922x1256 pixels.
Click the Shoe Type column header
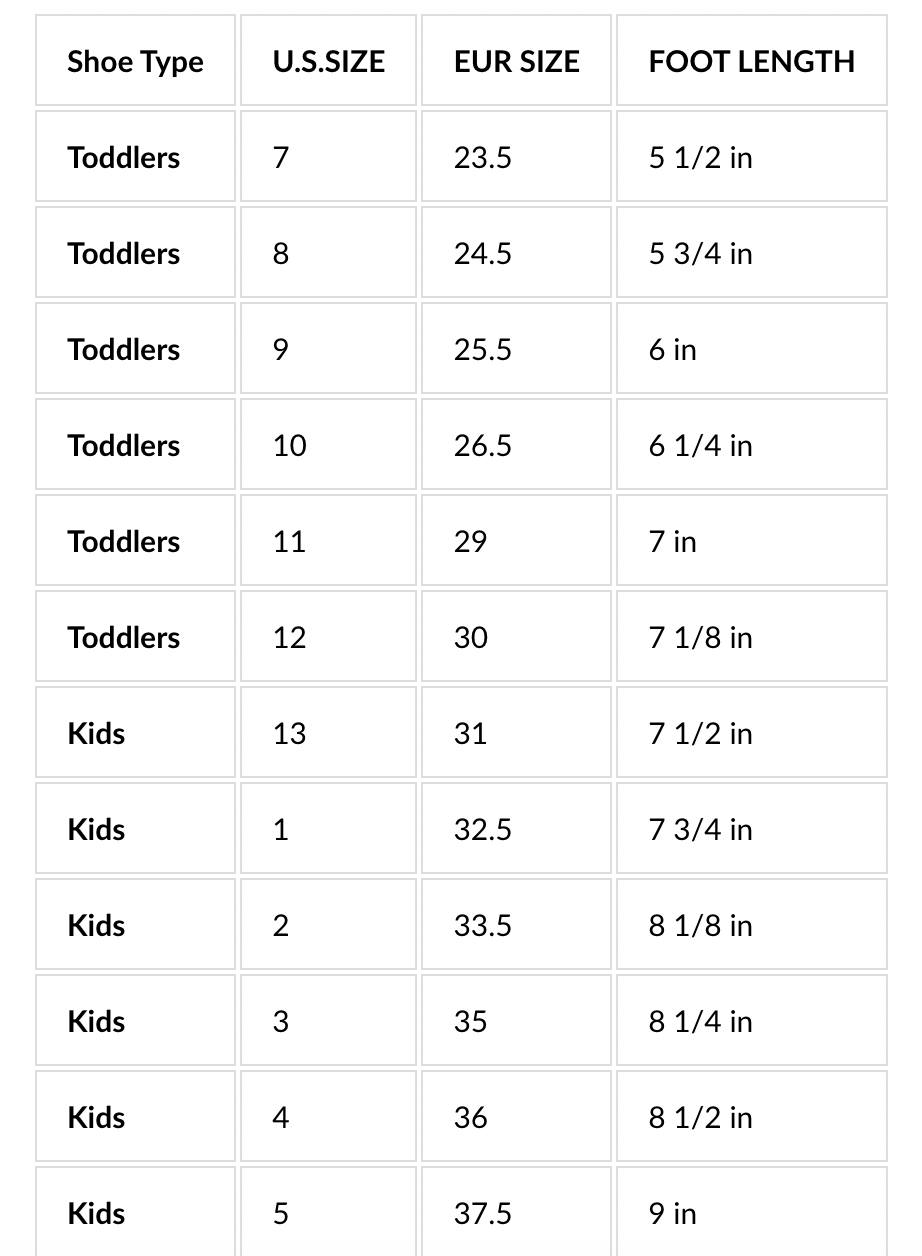(135, 62)
